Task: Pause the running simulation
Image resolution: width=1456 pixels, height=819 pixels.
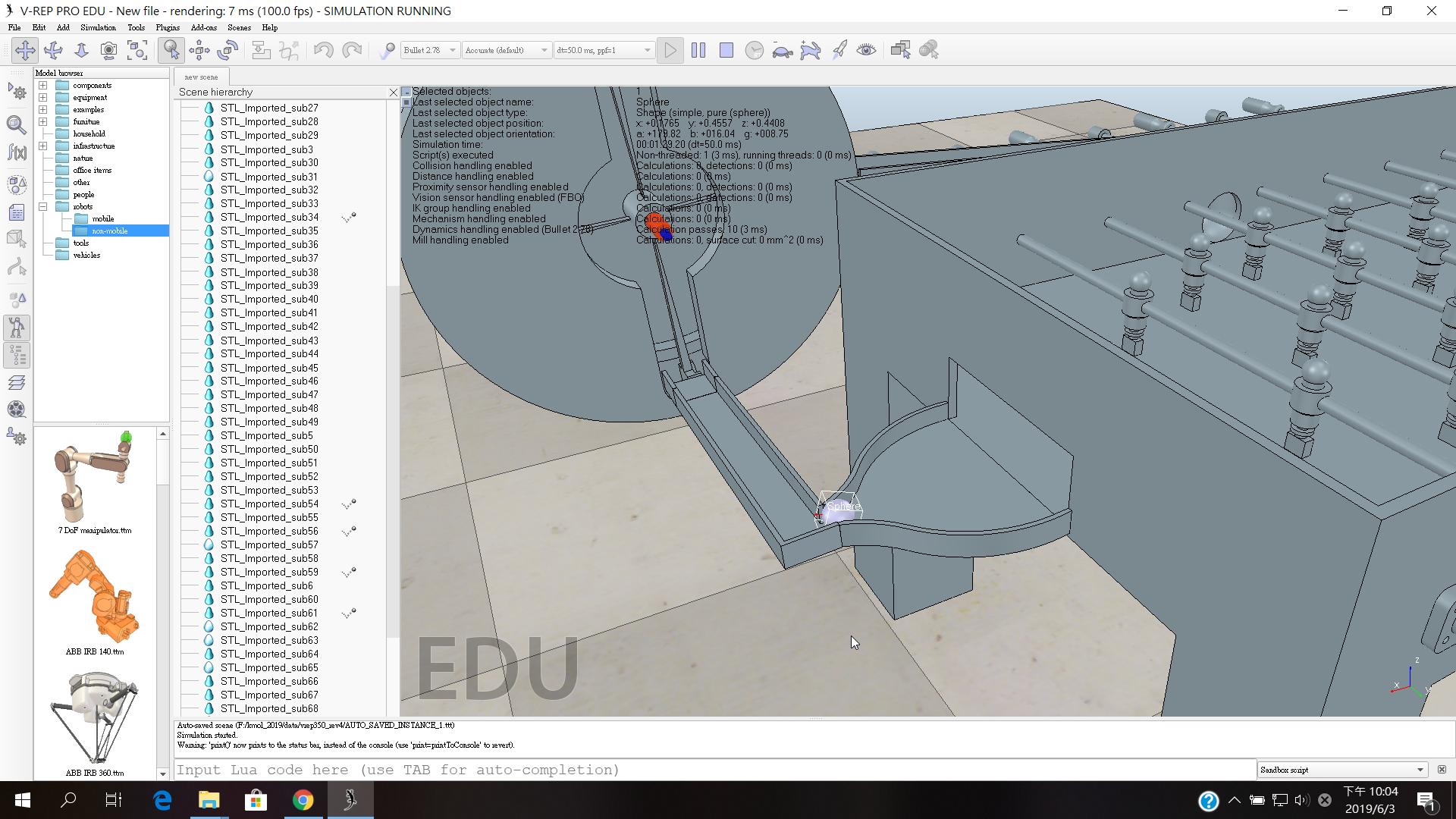Action: click(698, 50)
